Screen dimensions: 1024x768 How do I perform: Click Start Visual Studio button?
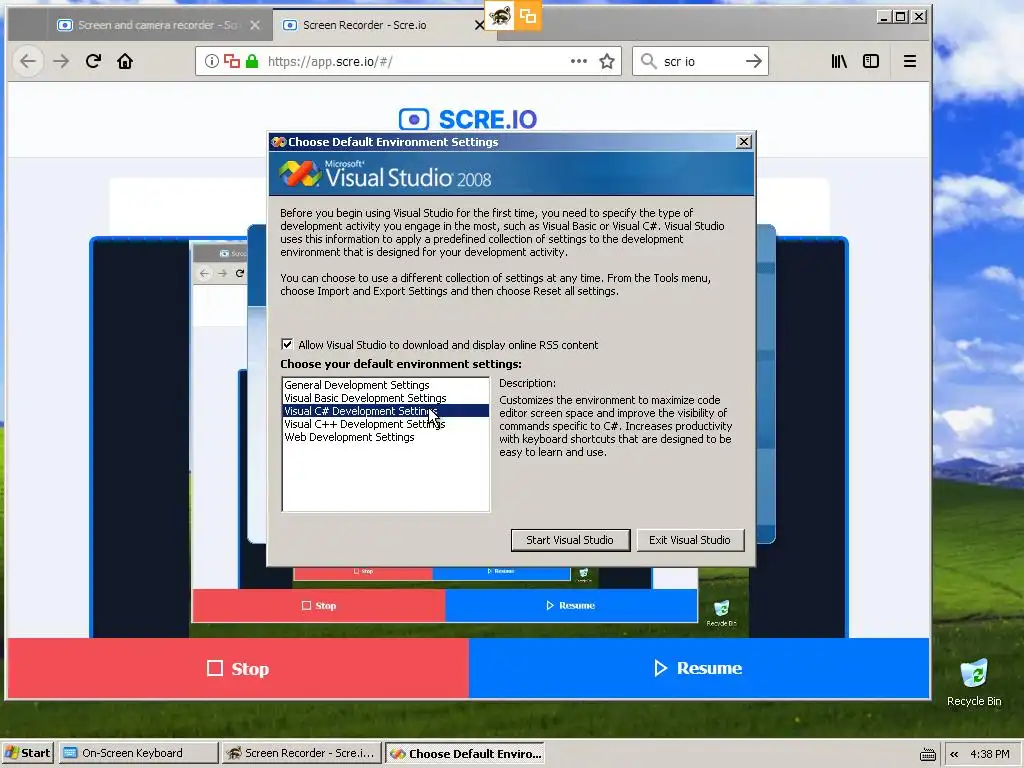click(570, 540)
